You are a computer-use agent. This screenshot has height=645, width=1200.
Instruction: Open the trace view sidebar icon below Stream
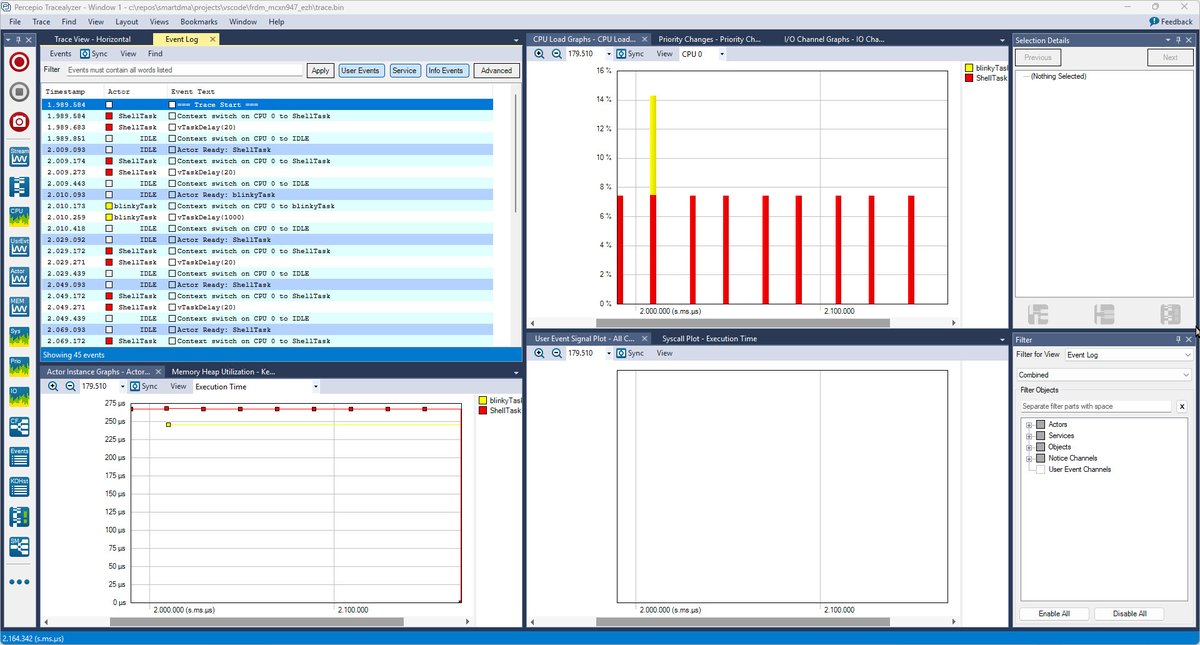[19, 187]
